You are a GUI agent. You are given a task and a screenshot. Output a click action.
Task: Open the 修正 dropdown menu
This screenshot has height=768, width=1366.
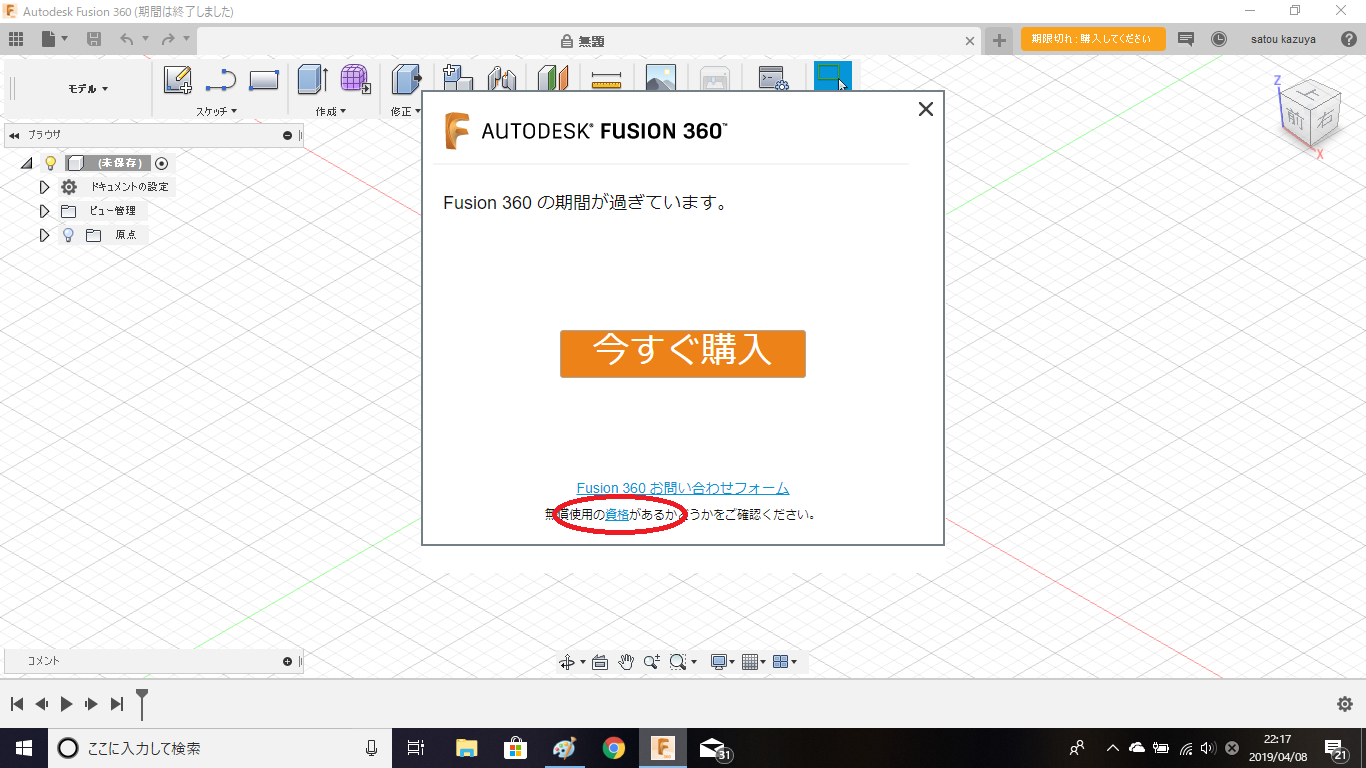click(406, 111)
